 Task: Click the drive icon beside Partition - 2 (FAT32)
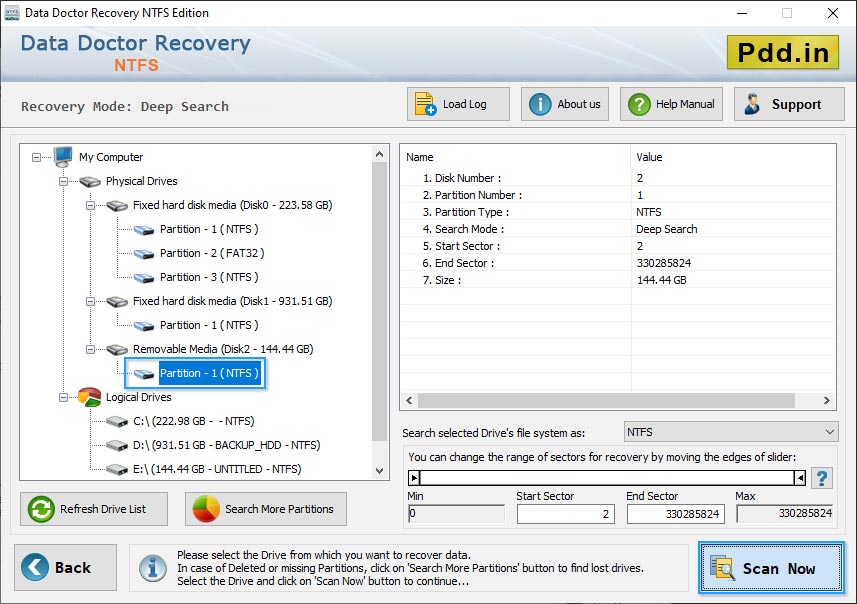[x=144, y=254]
